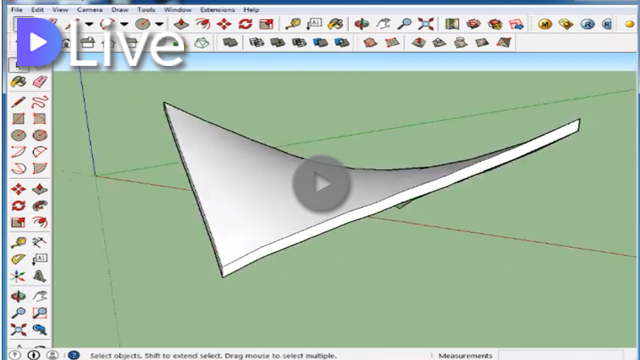Viewport: 640px width, 360px height.
Task: Select the Line pencil tool
Action: tap(18, 101)
